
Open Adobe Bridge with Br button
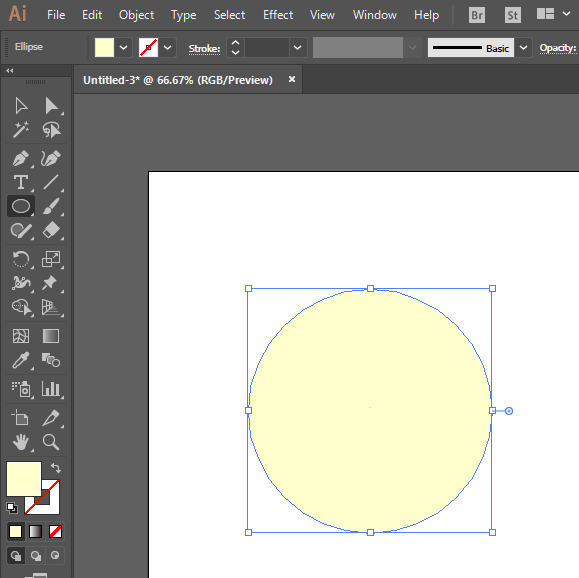pyautogui.click(x=477, y=15)
